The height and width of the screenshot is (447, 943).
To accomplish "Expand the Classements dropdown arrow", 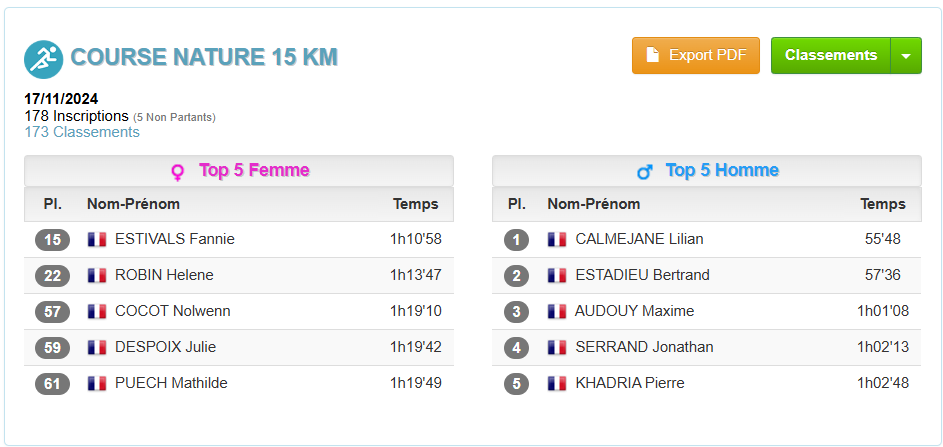I will [906, 55].
